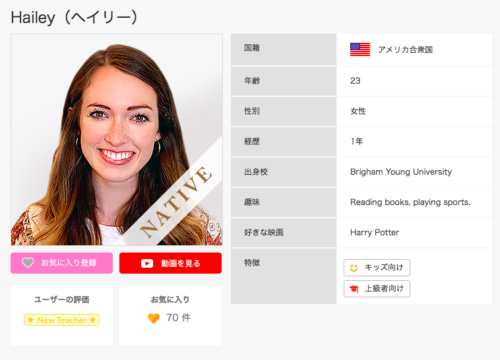Watch video with 動画を見る button
This screenshot has height=360, width=500.
170,263
